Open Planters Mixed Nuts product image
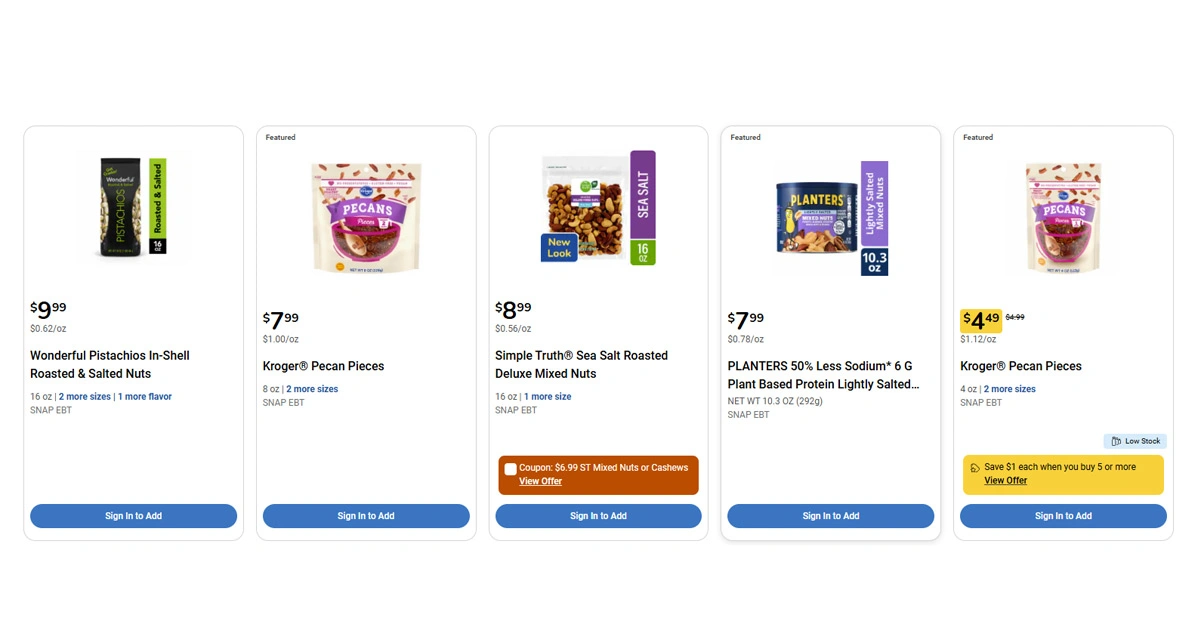1202x634 pixels. pyautogui.click(x=831, y=217)
